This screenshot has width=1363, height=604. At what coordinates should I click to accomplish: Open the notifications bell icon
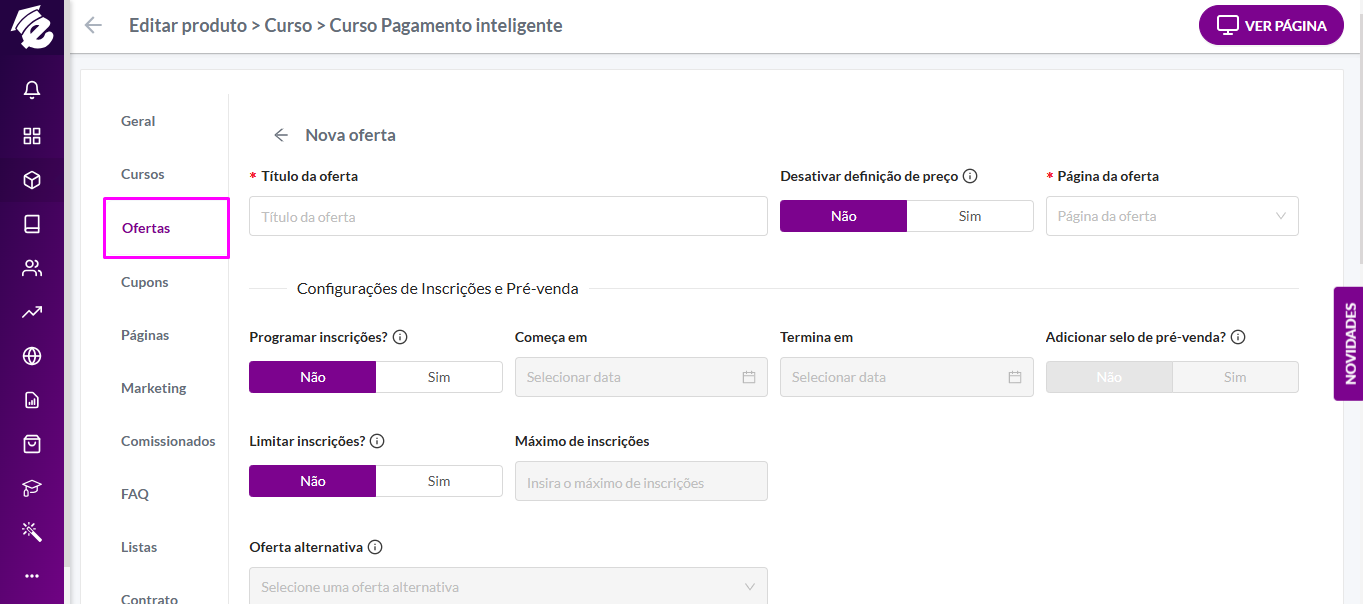(32, 90)
